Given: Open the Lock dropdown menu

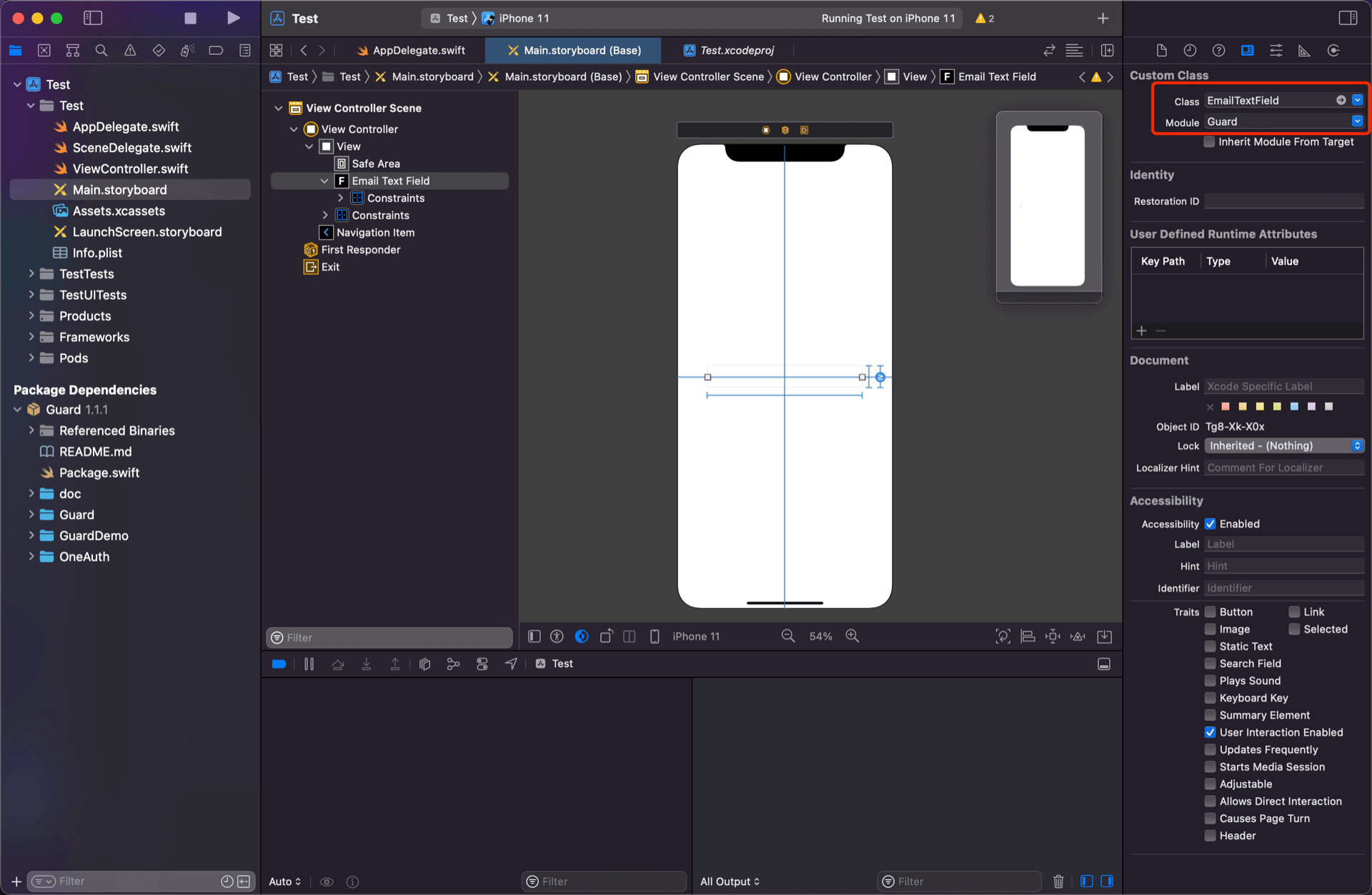Looking at the screenshot, I should point(1284,446).
